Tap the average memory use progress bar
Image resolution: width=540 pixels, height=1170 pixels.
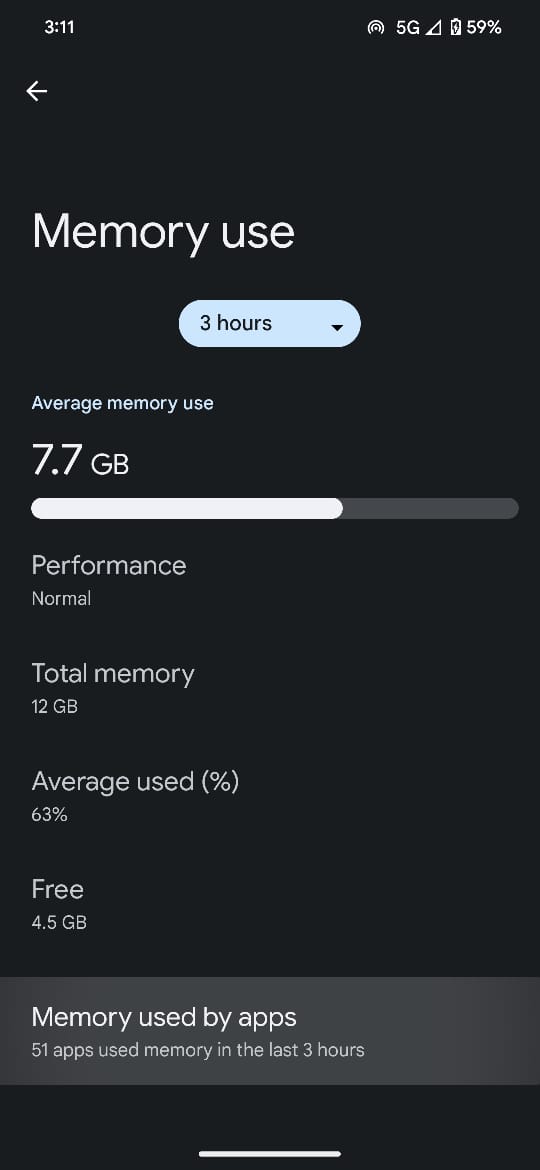pyautogui.click(x=274, y=508)
